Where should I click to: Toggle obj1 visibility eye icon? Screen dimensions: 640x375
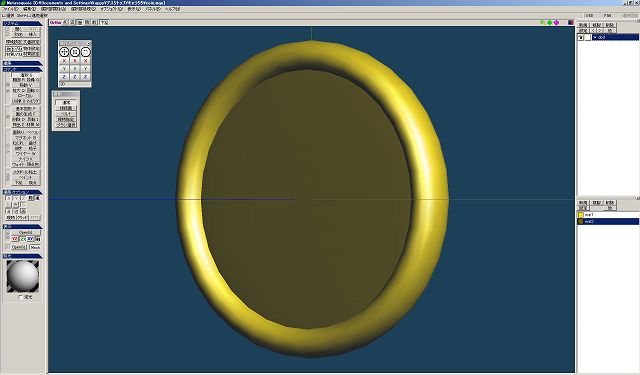coord(580,38)
